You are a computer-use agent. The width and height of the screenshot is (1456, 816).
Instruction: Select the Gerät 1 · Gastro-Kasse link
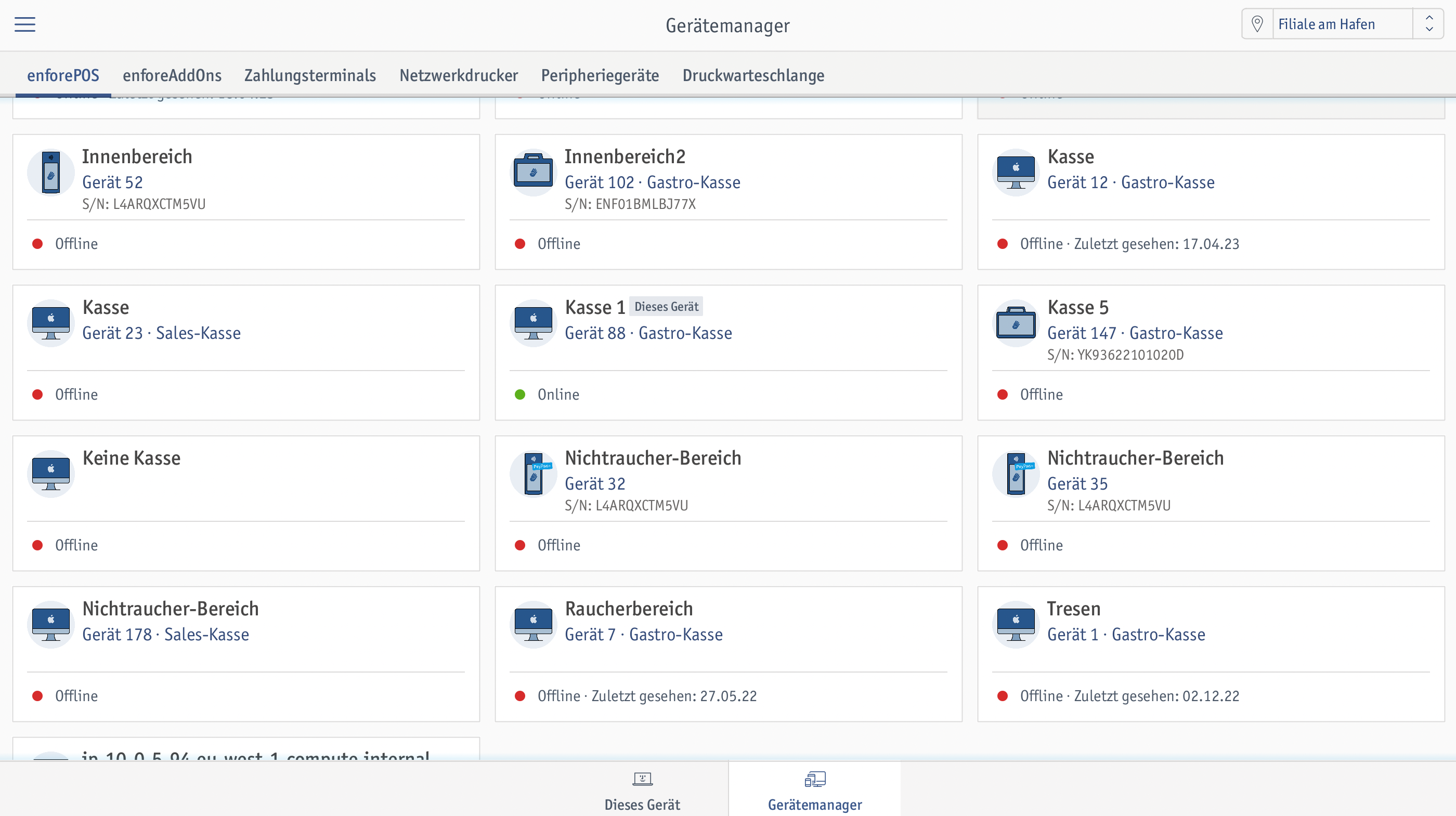click(1126, 635)
